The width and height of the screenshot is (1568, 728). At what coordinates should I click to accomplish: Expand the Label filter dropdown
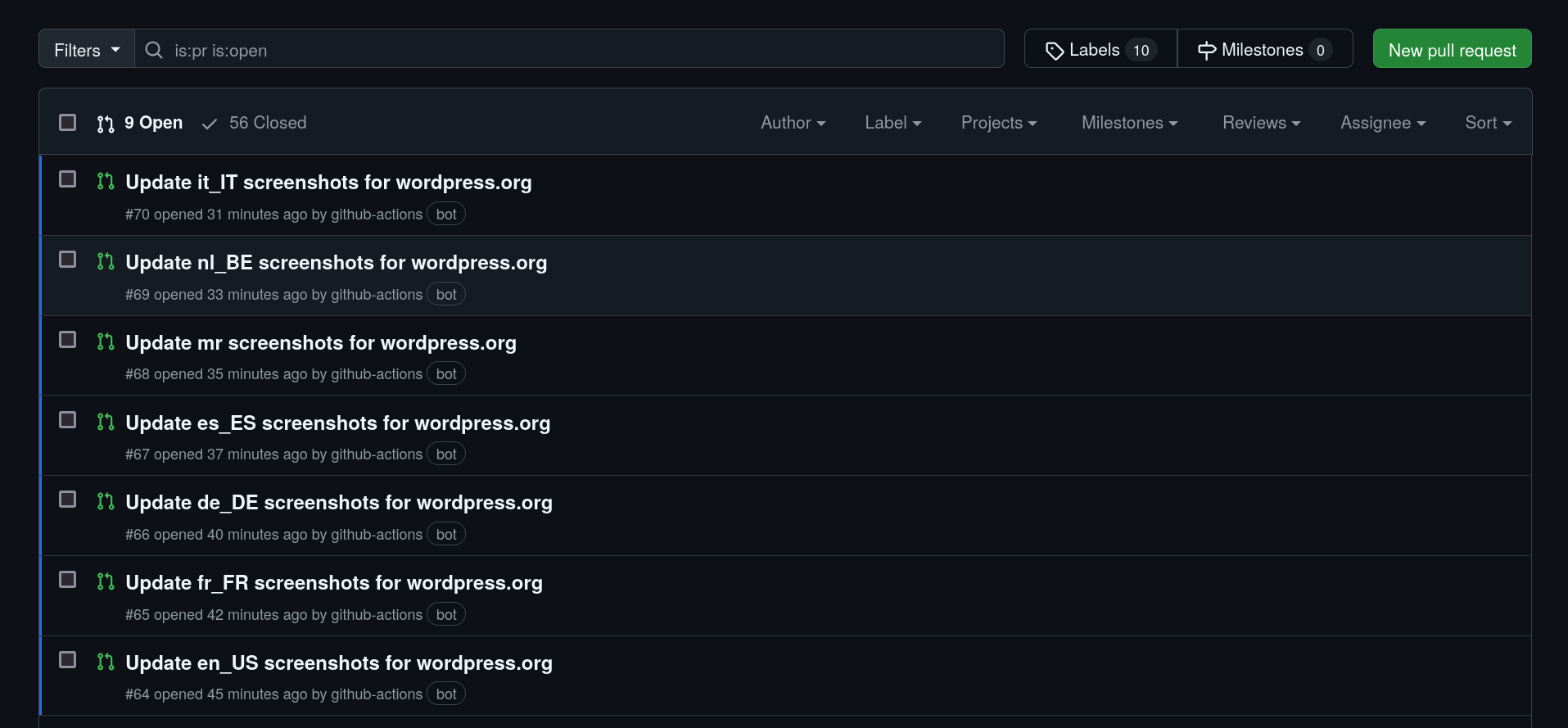coord(892,123)
